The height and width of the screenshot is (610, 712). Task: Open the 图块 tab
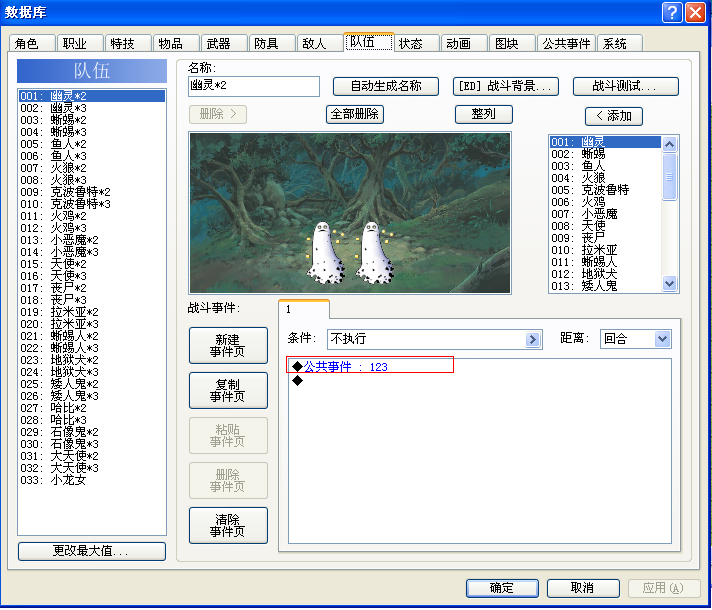[x=513, y=43]
